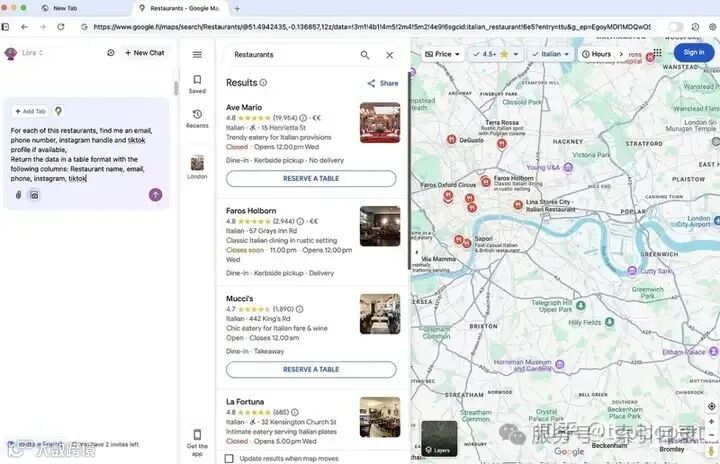Click info icon beside Ave Mario reviews count
The height and width of the screenshot is (464, 720).
[303, 118]
